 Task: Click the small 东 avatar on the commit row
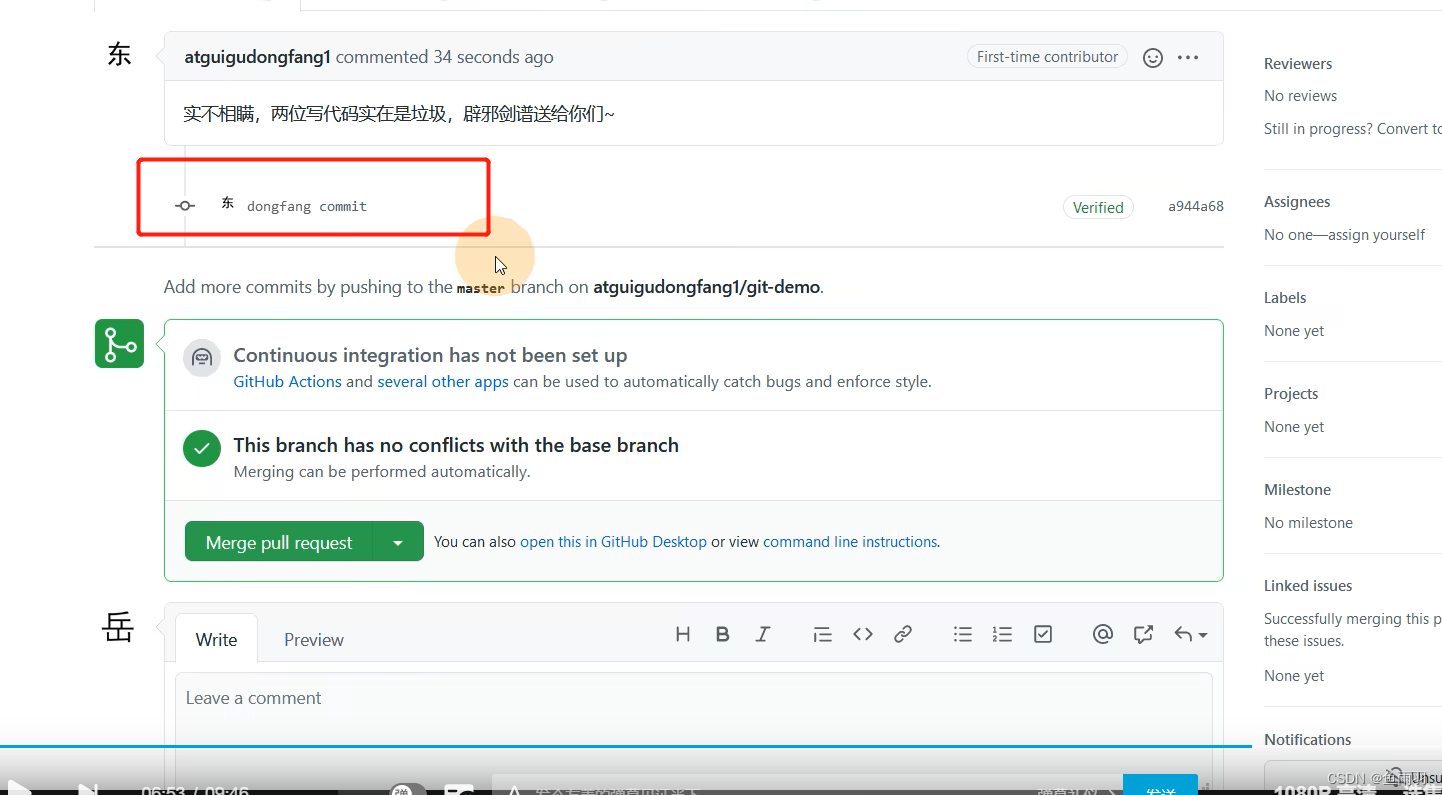point(228,203)
